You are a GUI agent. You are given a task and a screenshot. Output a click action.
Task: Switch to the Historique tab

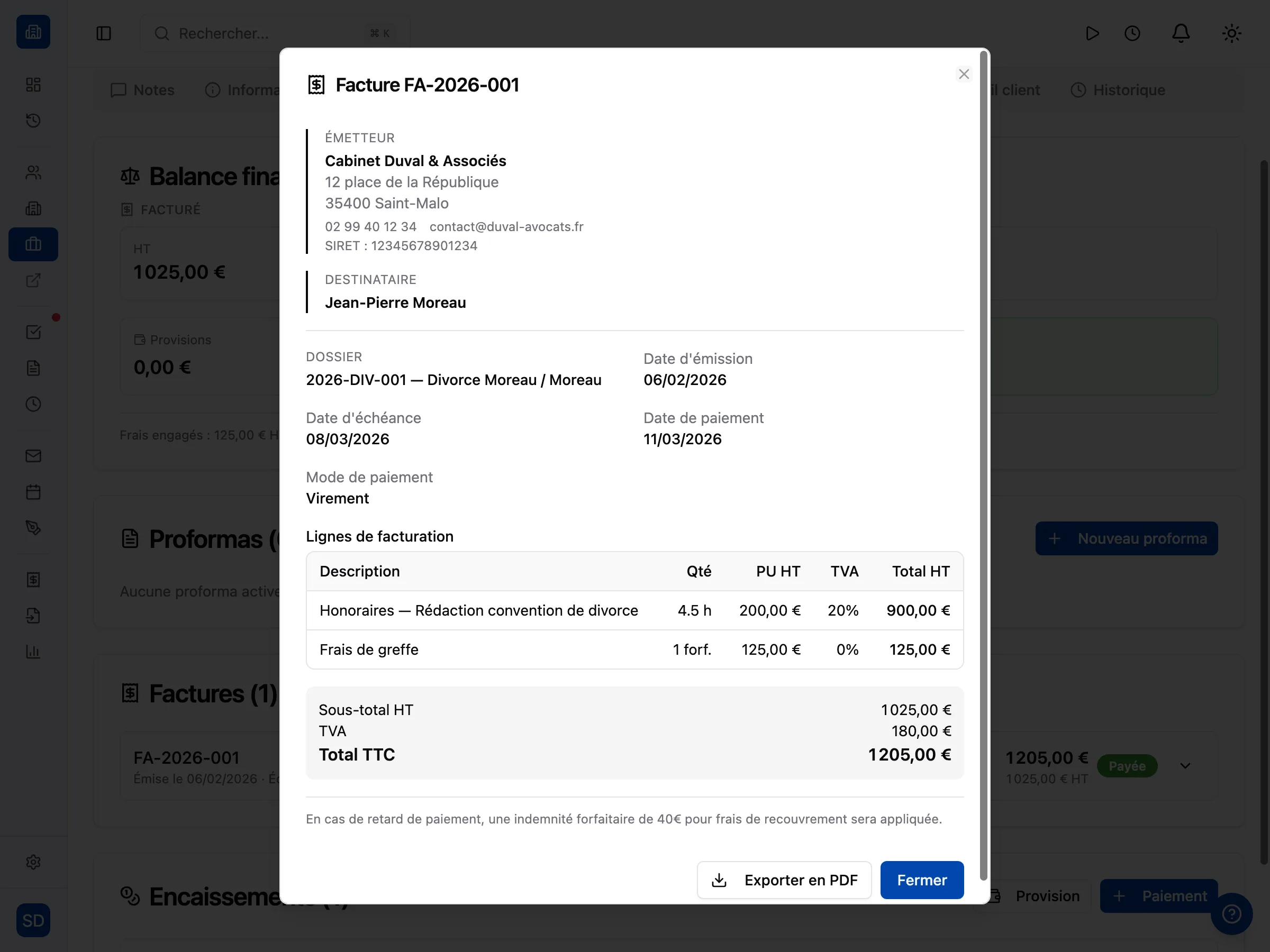click(x=1118, y=90)
